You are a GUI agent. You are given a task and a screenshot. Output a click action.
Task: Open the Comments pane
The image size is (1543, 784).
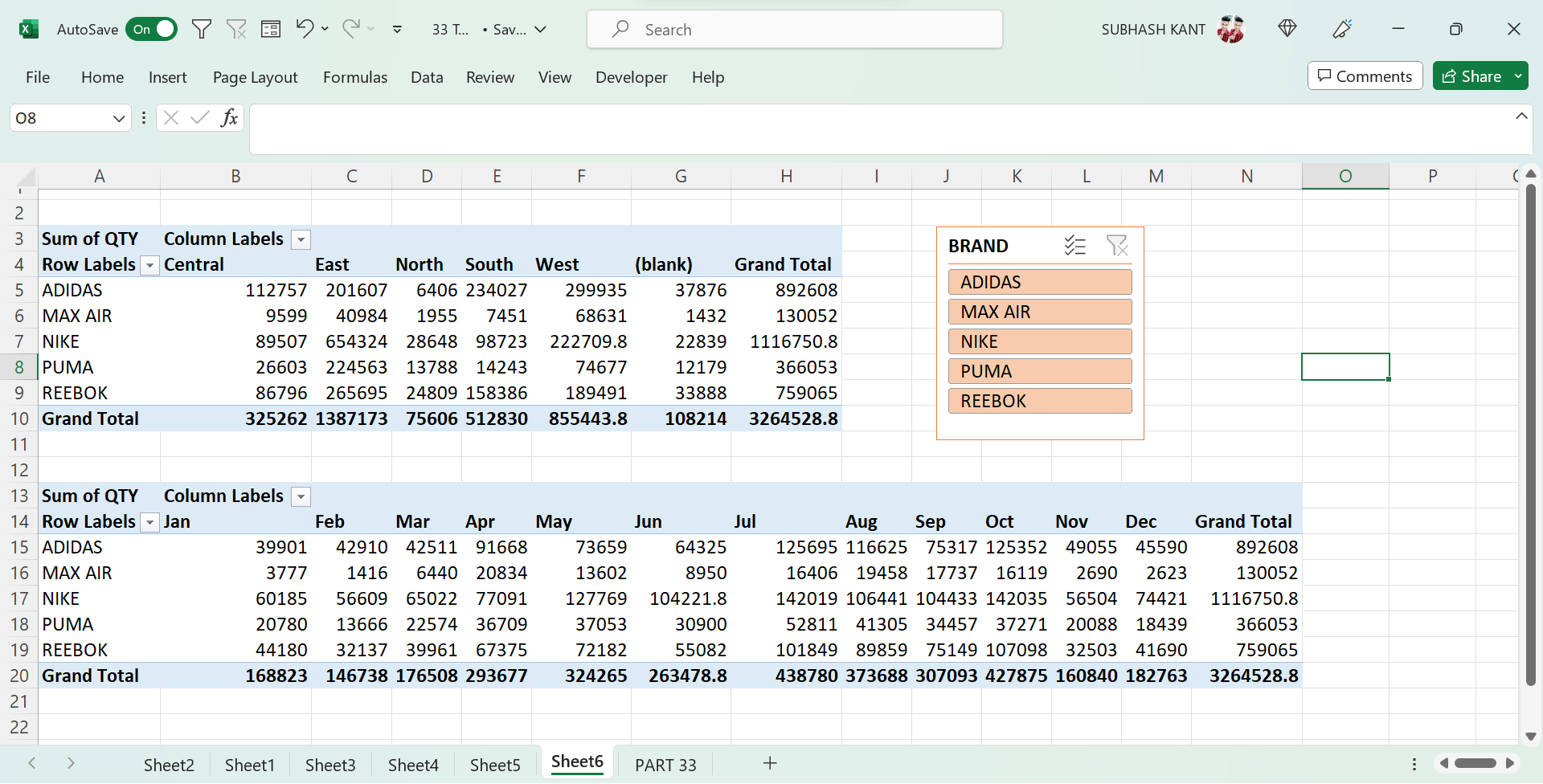[x=1365, y=76]
